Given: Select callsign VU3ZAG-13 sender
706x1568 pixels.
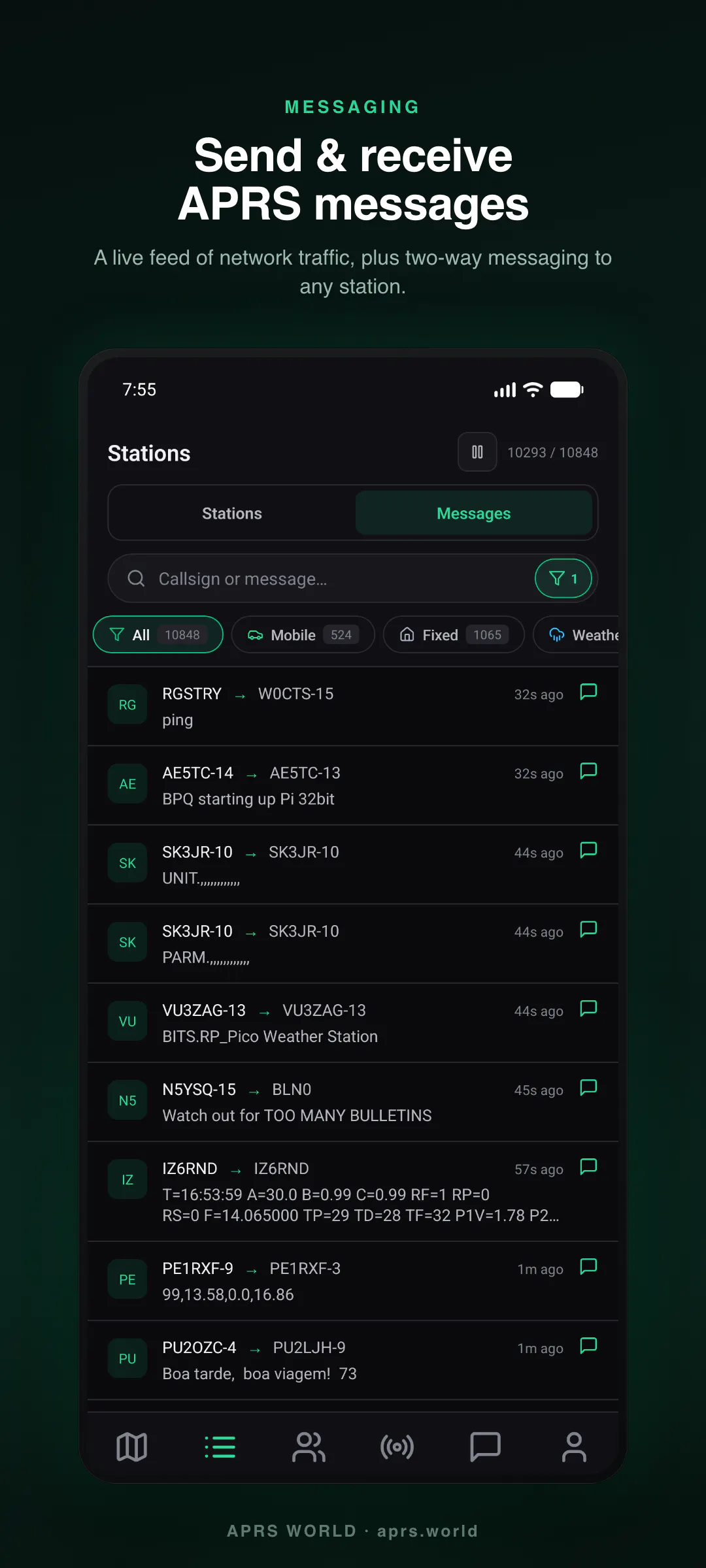Looking at the screenshot, I should tap(204, 1010).
